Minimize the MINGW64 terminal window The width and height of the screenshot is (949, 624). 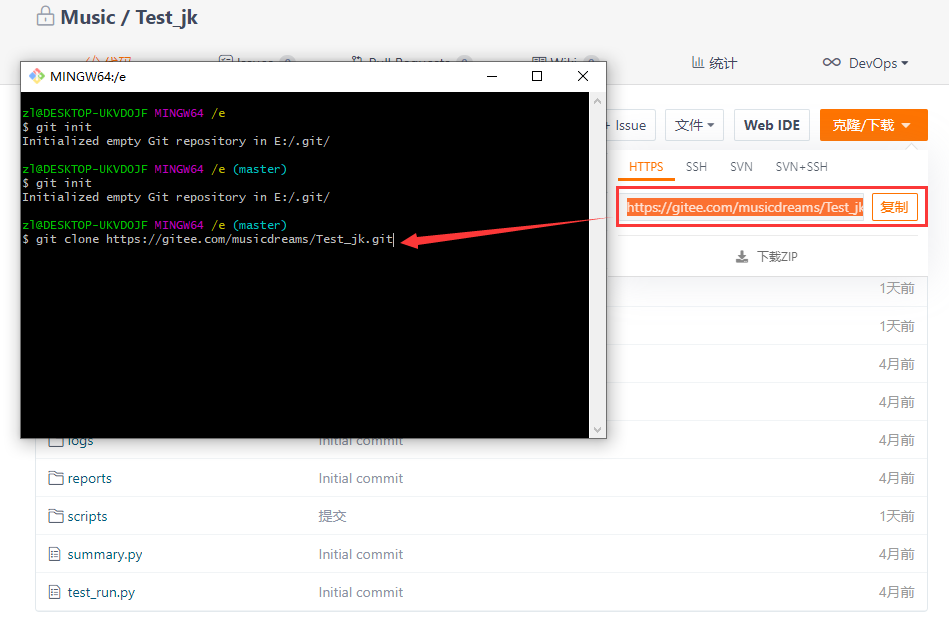coord(492,76)
